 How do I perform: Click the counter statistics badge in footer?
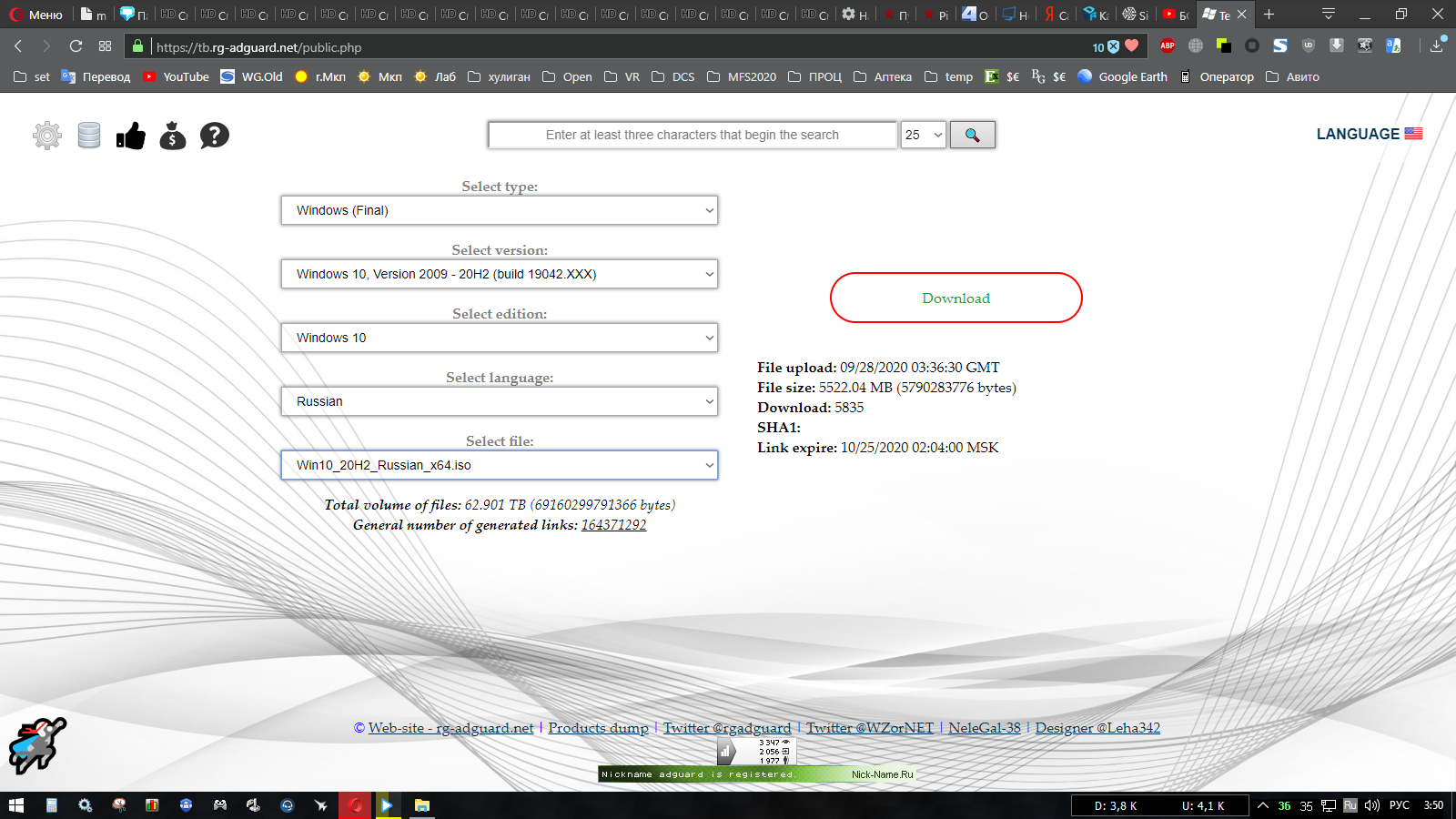pyautogui.click(x=756, y=752)
